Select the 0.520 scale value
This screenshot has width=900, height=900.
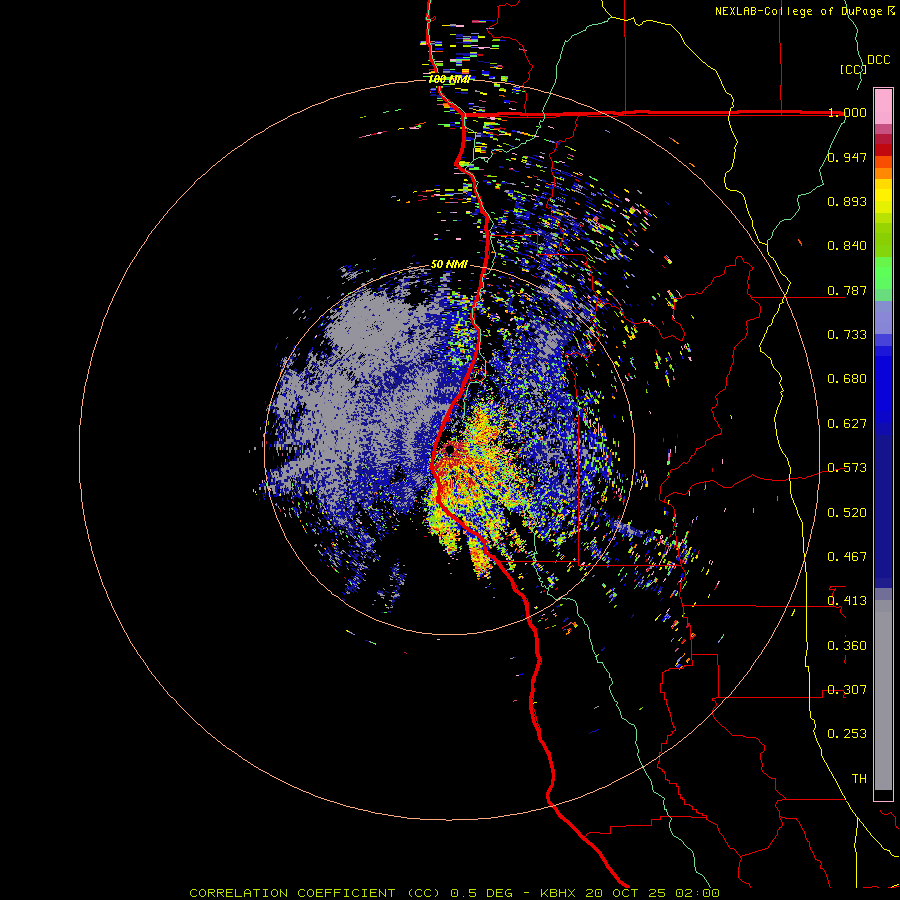click(x=847, y=513)
